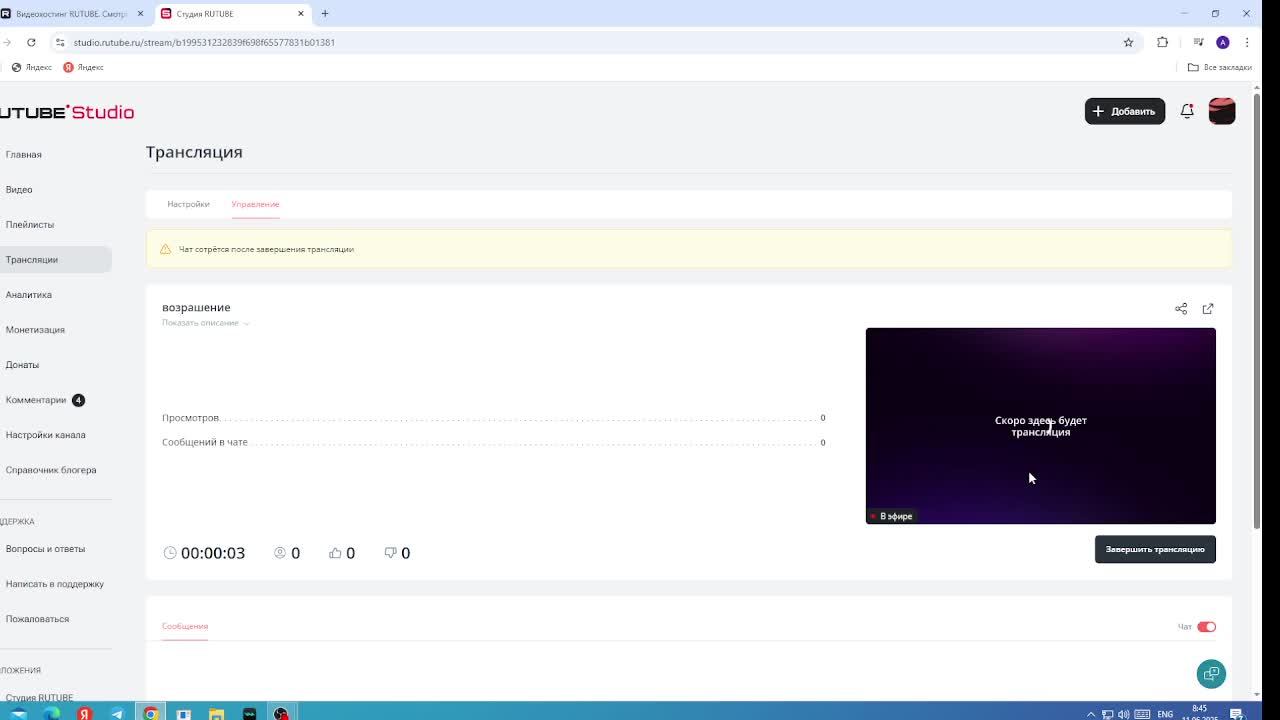Expand Показать описание under the stream title
Image resolution: width=1280 pixels, height=720 pixels.
pos(205,323)
